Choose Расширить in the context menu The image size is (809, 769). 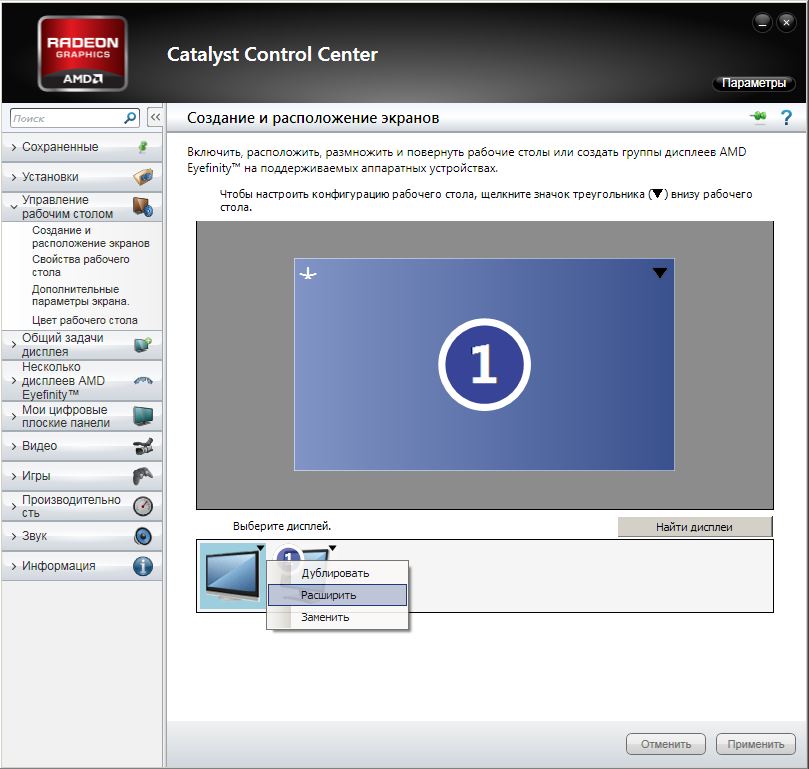[x=328, y=595]
